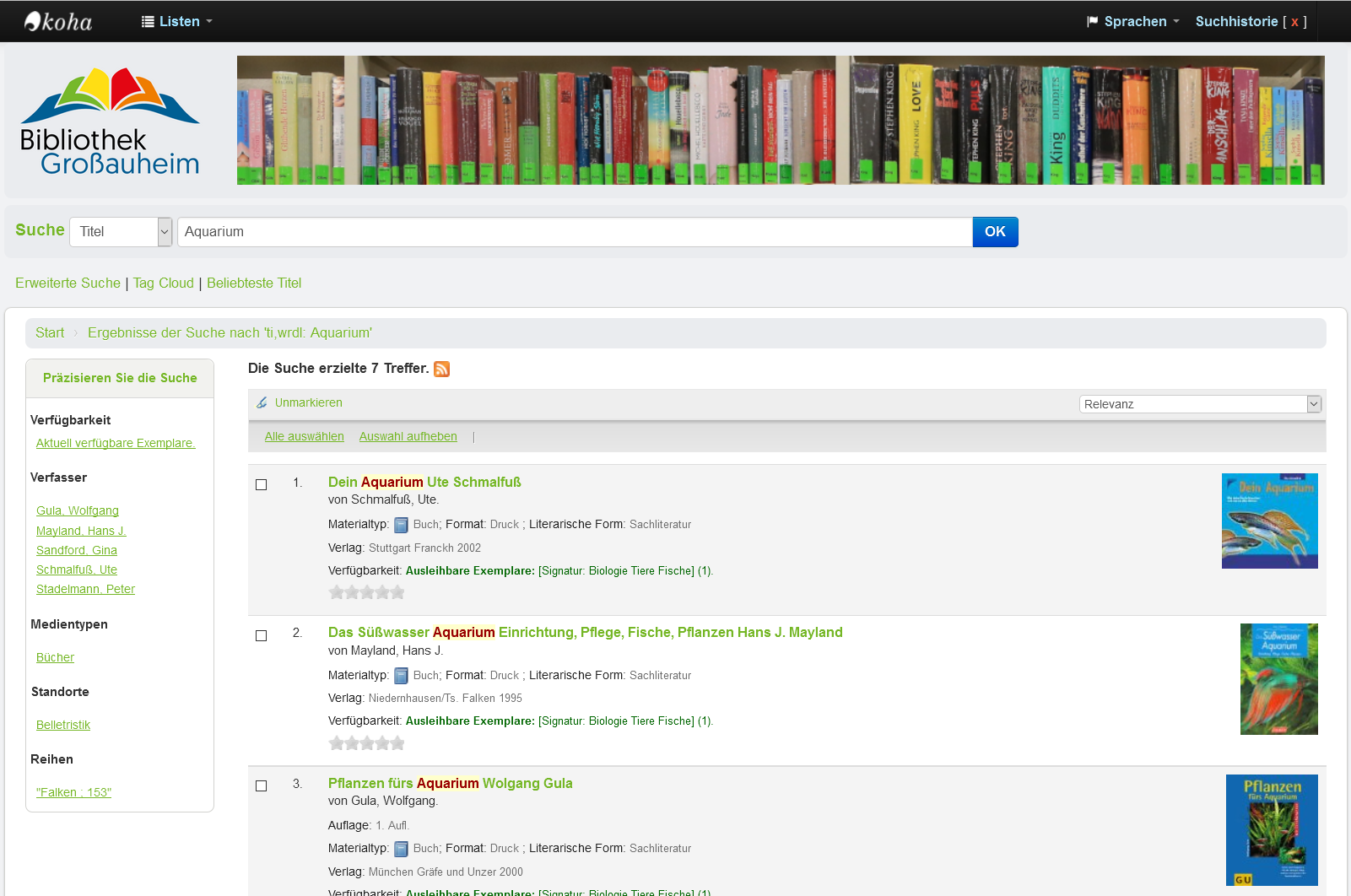Click the Dein Aquarium book cover thumbnail
The image size is (1351, 896).
coord(1269,521)
